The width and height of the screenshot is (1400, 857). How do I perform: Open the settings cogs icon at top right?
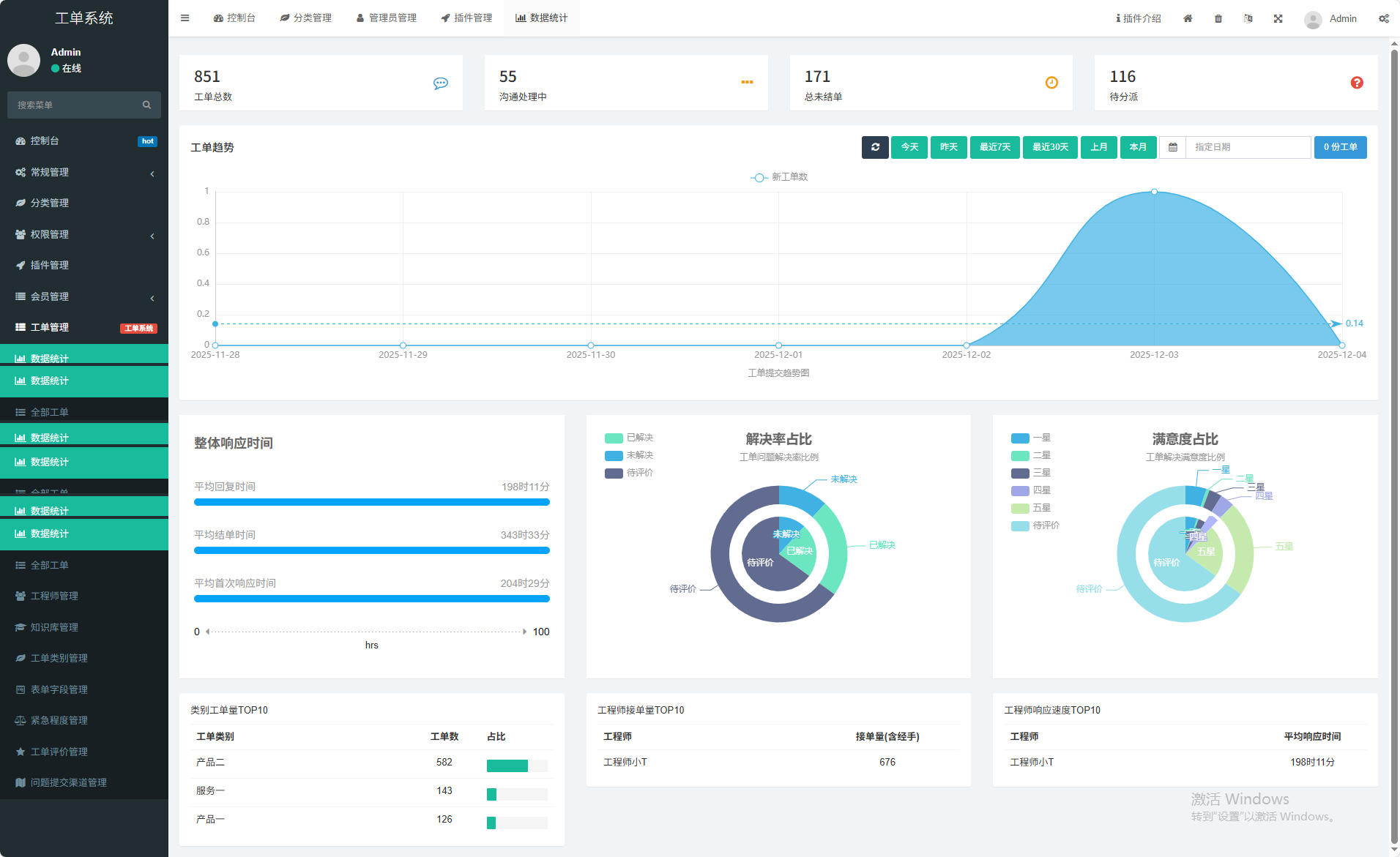click(x=1383, y=18)
